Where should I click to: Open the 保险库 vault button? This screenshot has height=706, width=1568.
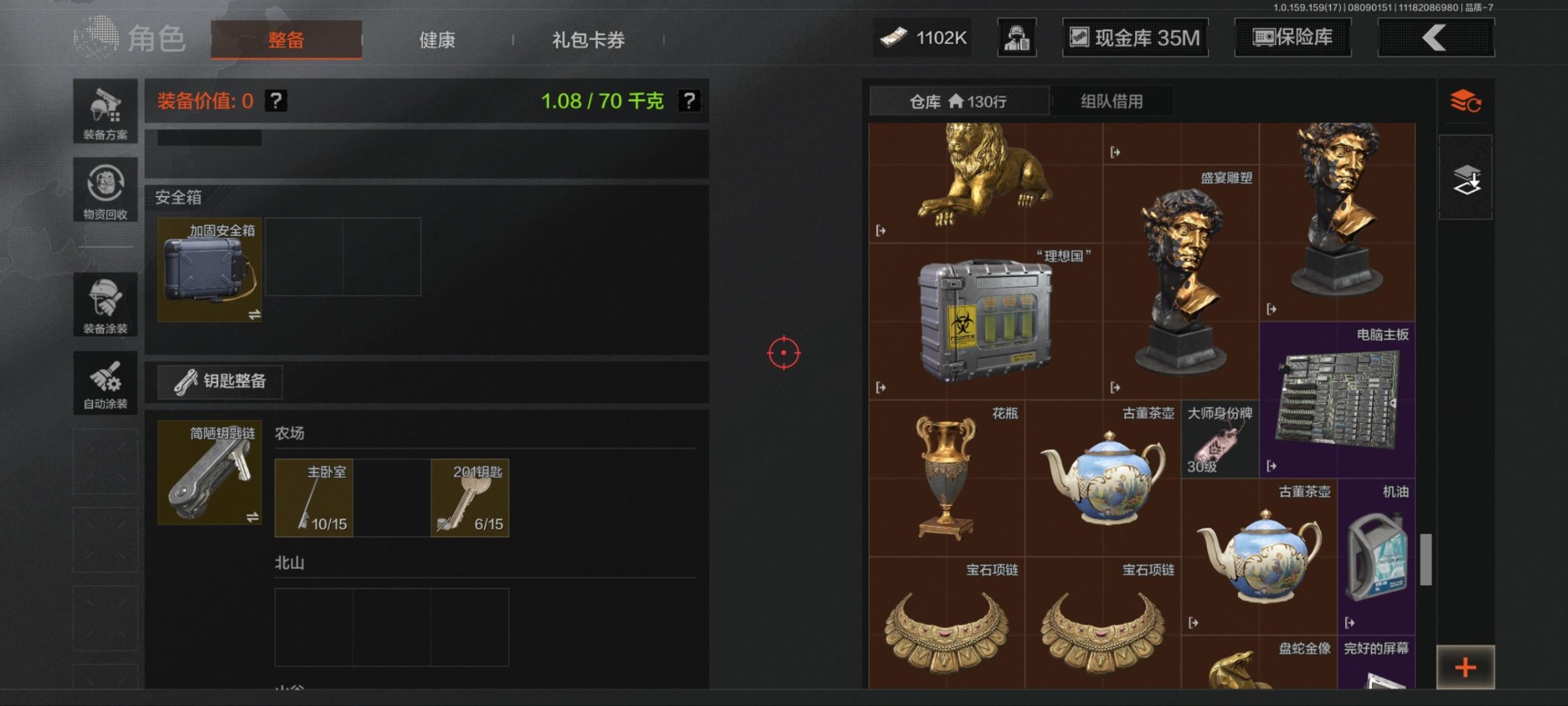[1293, 38]
